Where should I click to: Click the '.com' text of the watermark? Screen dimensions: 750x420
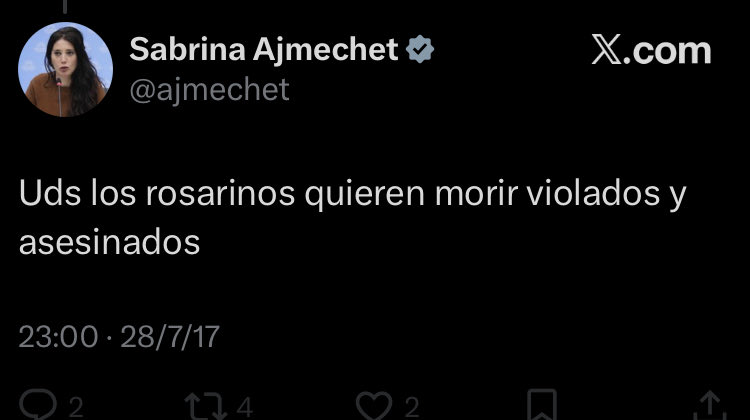pyautogui.click(x=667, y=51)
